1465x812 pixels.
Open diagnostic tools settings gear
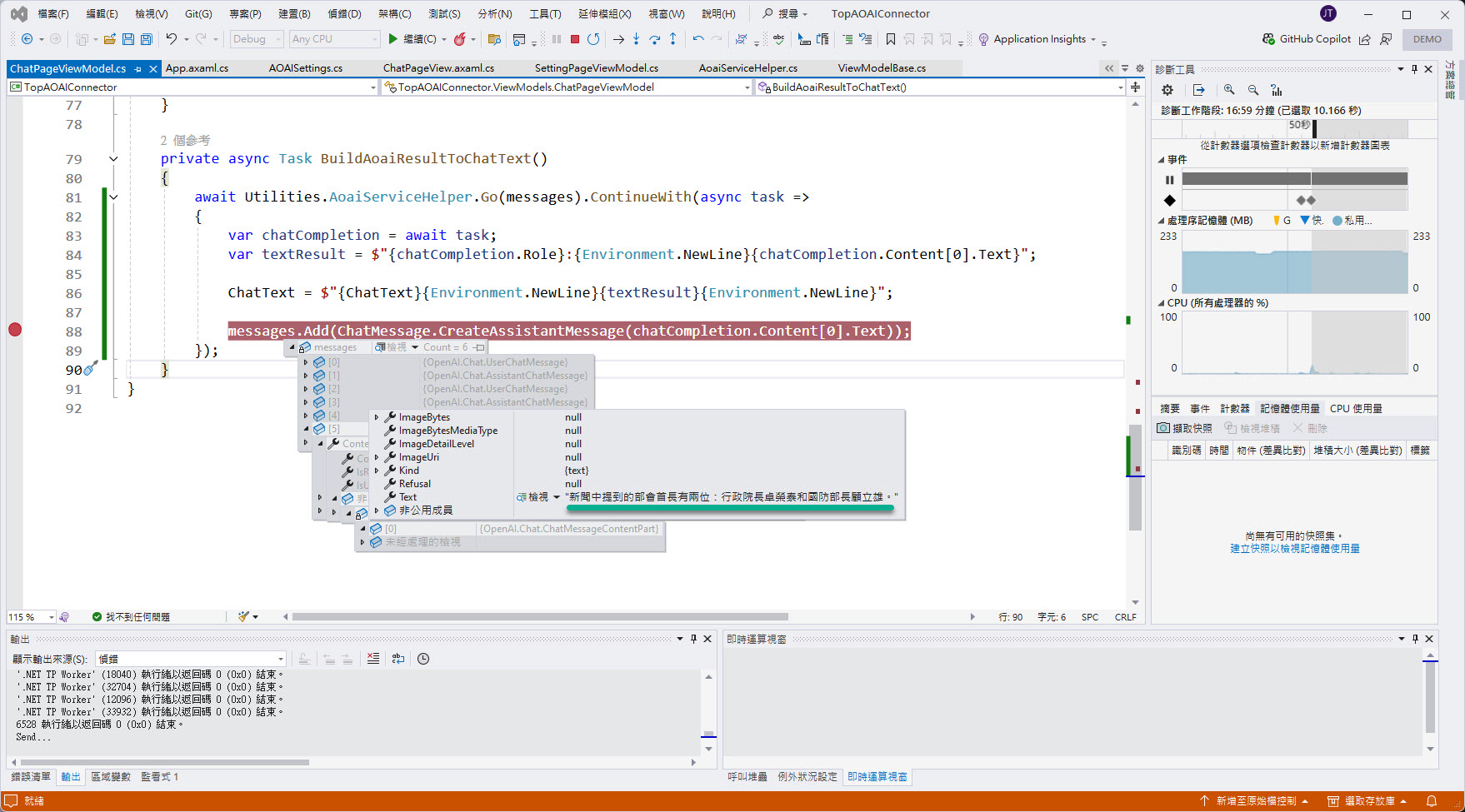[x=1167, y=90]
